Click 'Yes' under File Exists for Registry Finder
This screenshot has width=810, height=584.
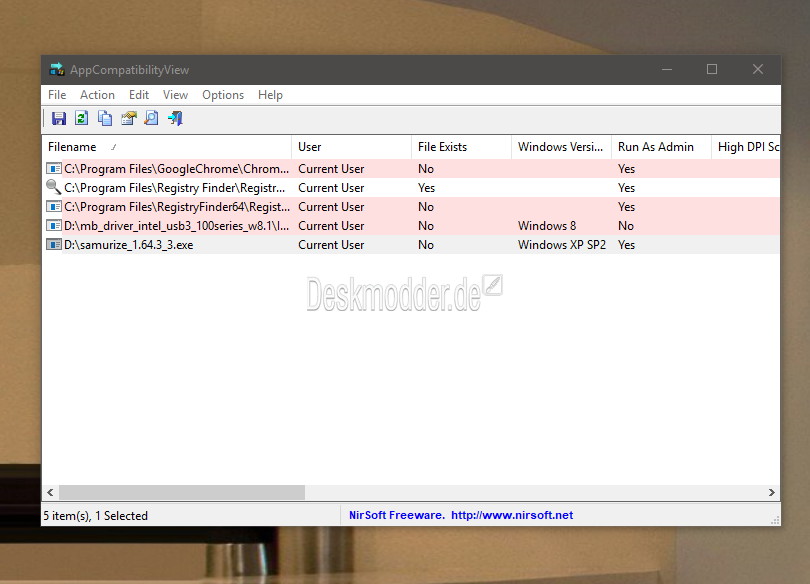click(x=427, y=188)
